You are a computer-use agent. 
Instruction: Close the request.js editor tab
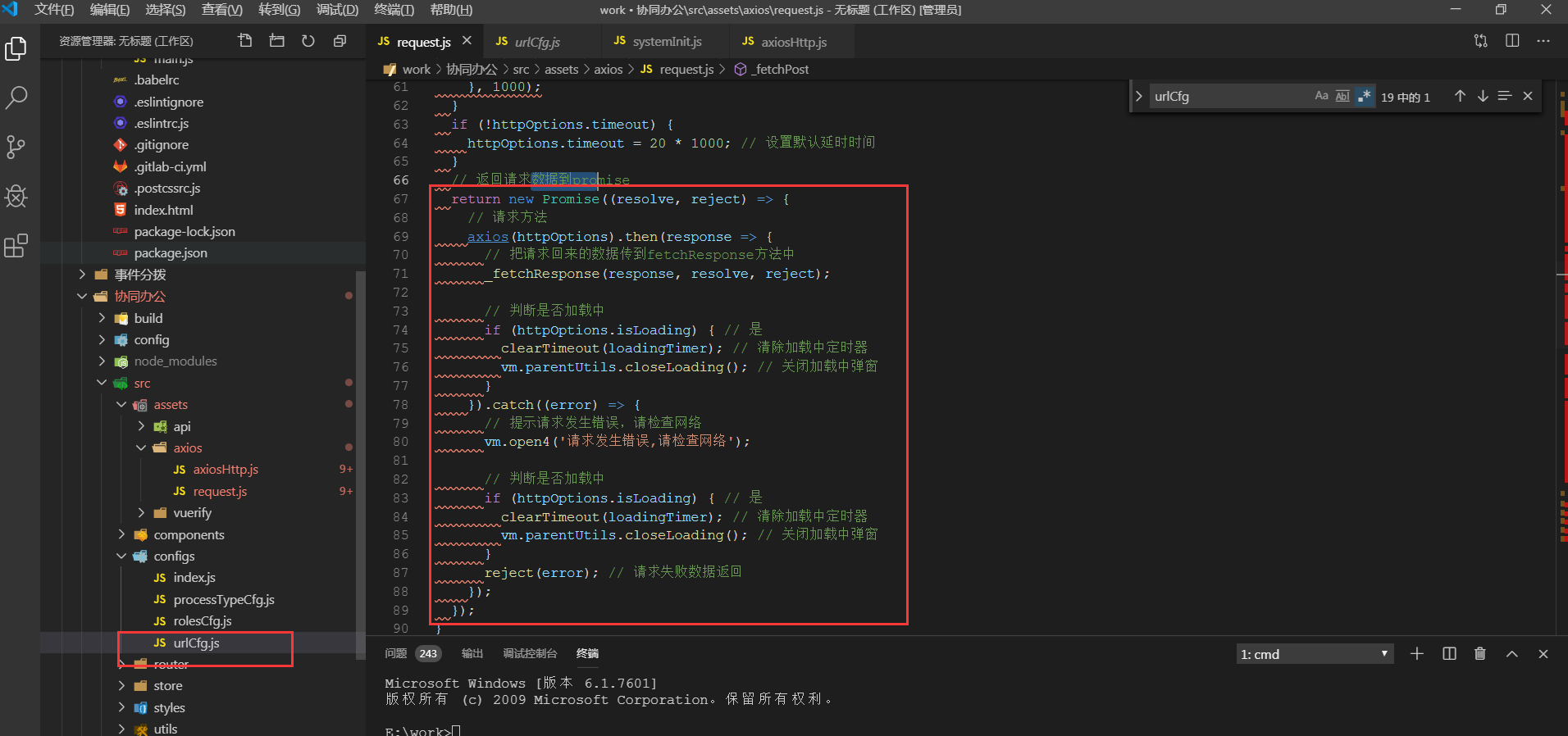pyautogui.click(x=467, y=41)
